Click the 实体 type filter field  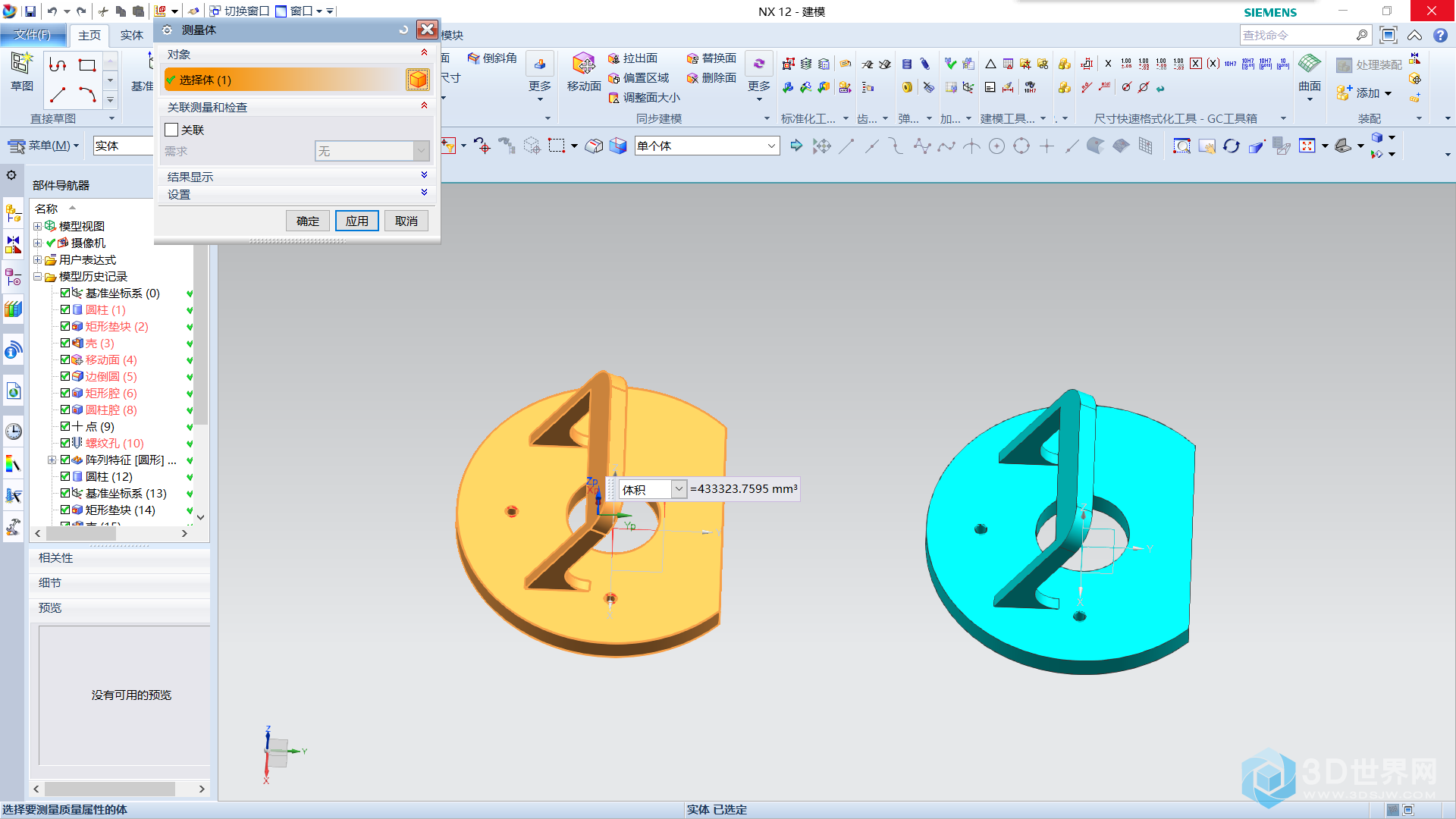(123, 146)
